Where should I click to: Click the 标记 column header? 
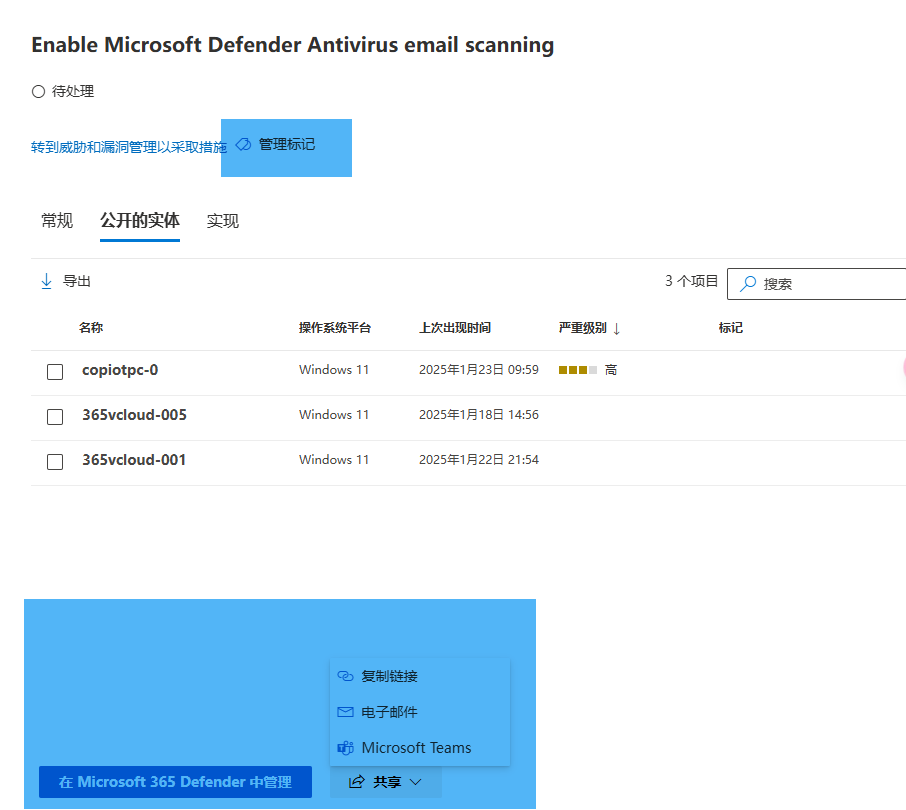click(730, 328)
